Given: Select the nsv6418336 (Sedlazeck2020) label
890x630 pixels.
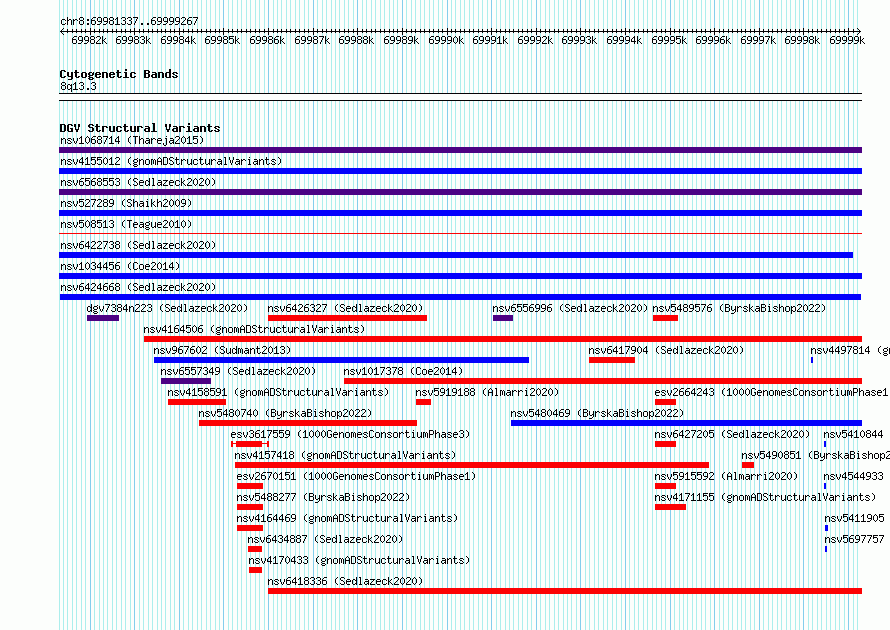Looking at the screenshot, I should coord(345,581).
